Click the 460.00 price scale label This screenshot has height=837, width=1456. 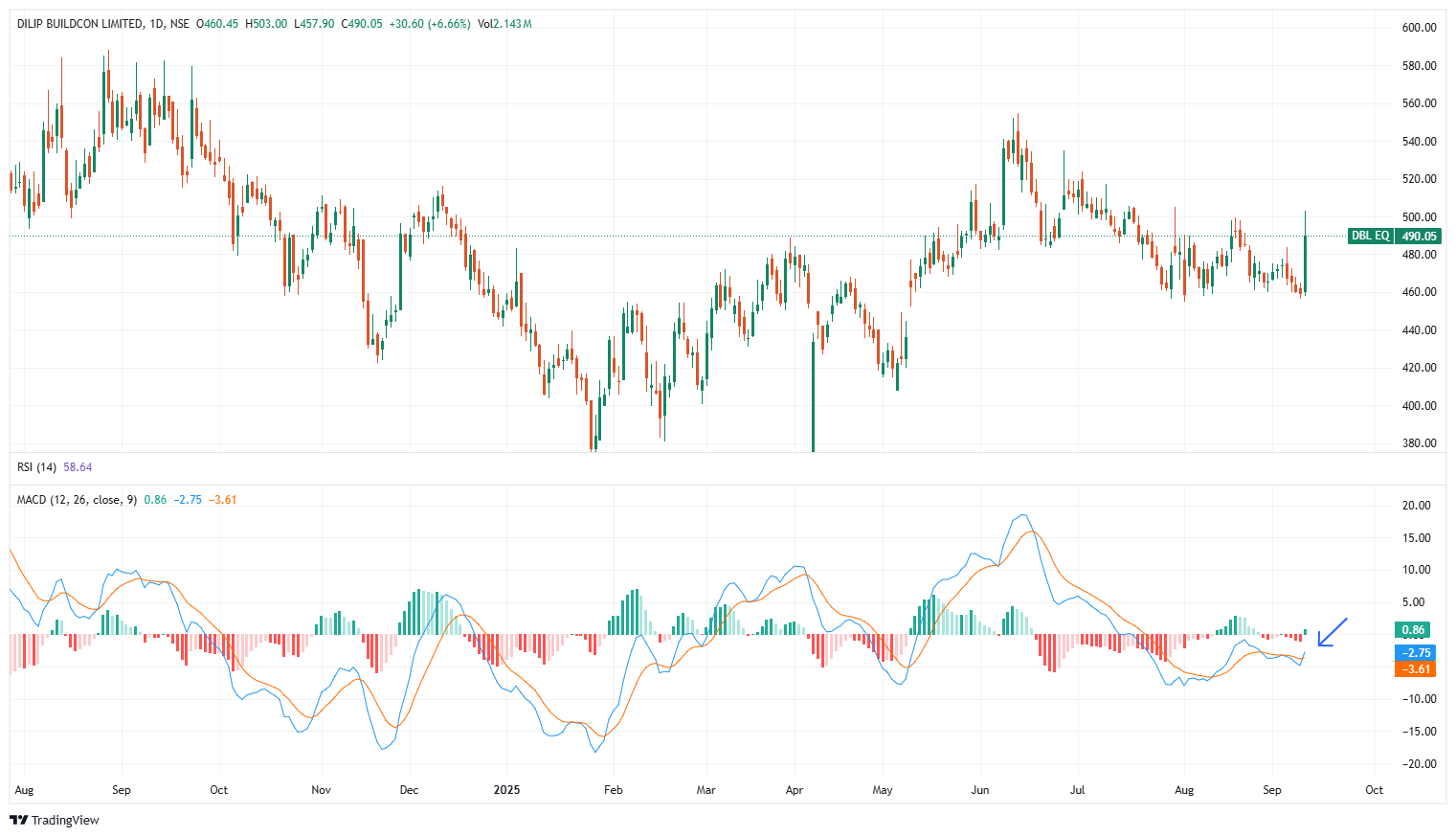coord(1420,292)
